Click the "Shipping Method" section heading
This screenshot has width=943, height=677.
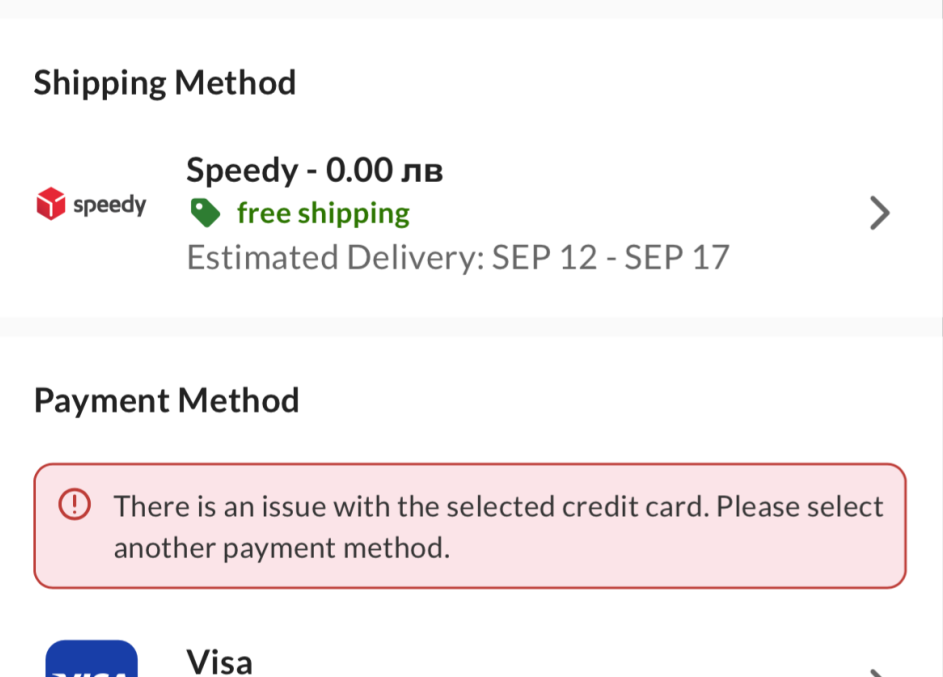(165, 82)
